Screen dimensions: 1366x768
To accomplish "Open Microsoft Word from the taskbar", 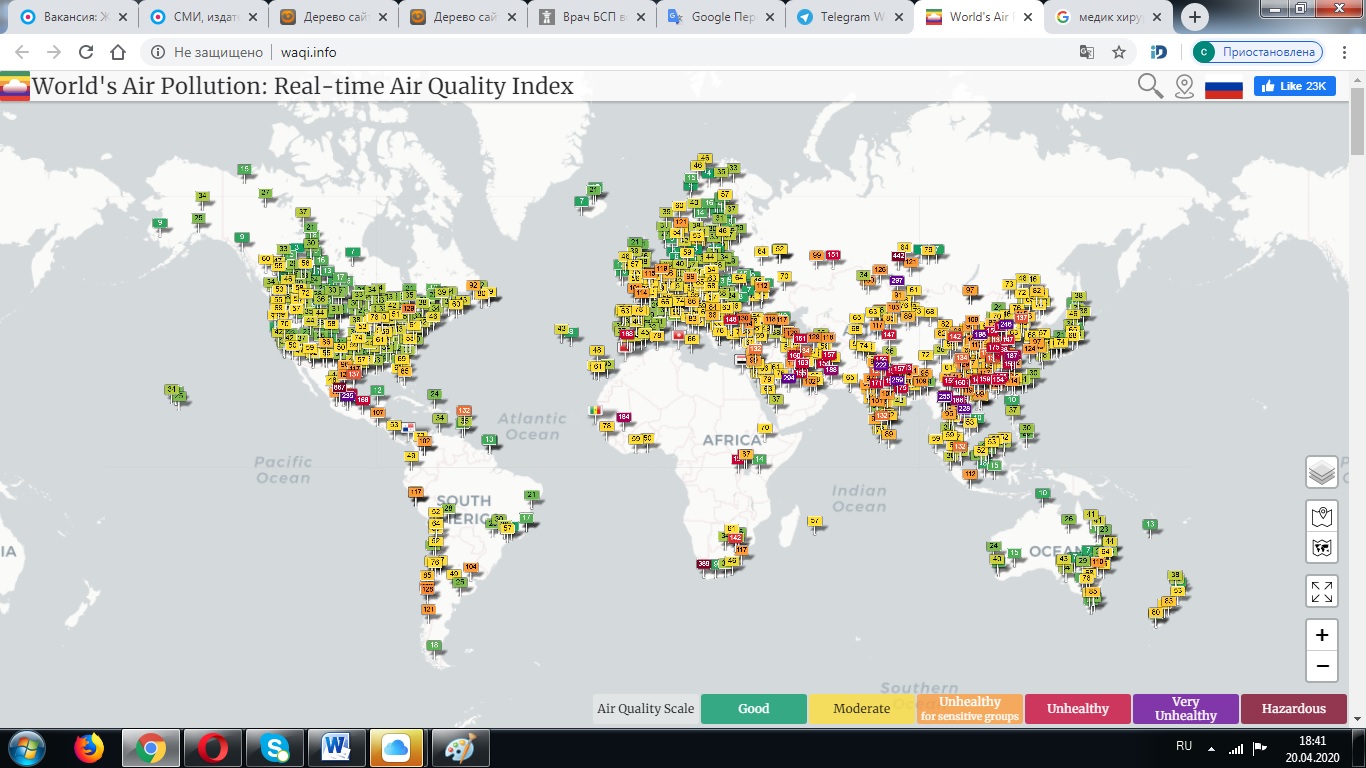I will click(x=336, y=747).
